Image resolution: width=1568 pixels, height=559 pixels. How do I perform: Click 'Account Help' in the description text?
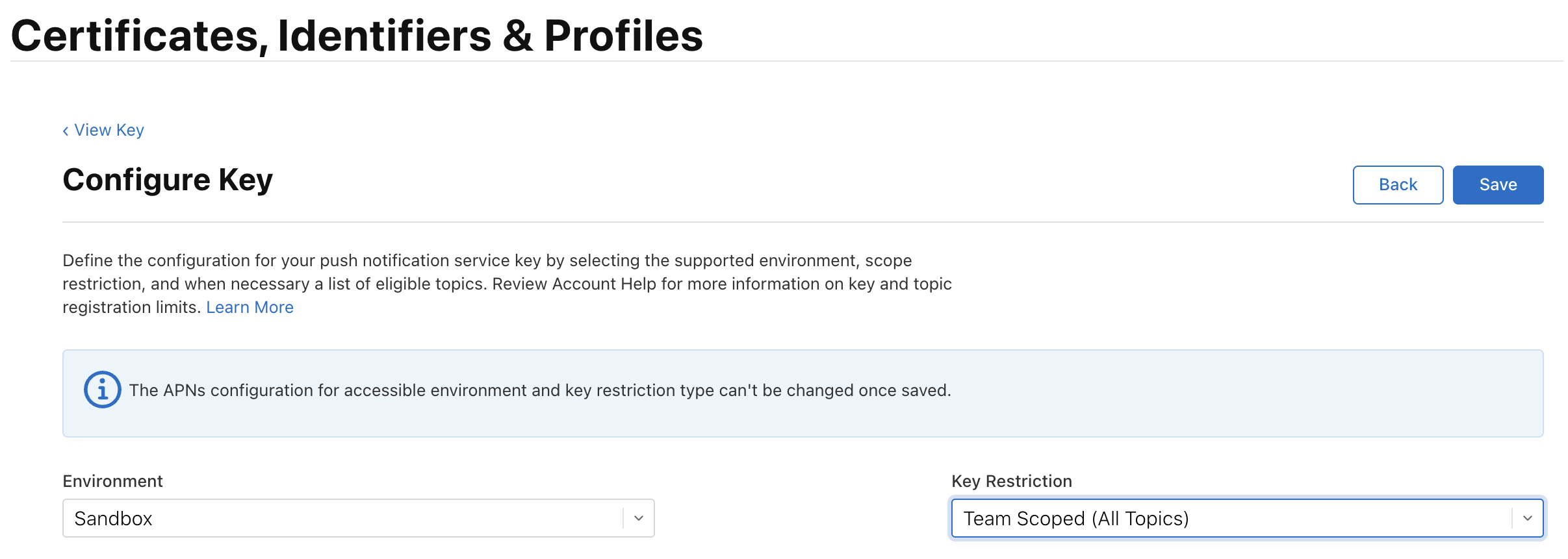[x=606, y=284]
